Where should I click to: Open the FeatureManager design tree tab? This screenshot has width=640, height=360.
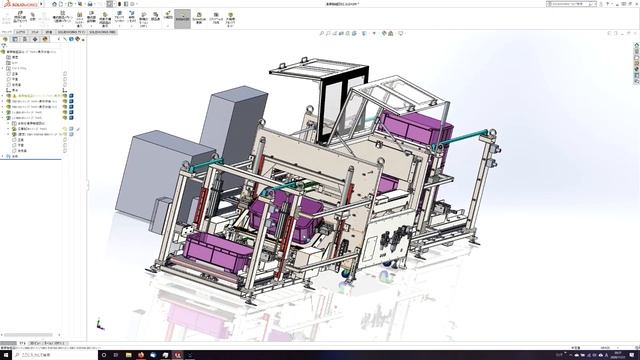point(5,39)
